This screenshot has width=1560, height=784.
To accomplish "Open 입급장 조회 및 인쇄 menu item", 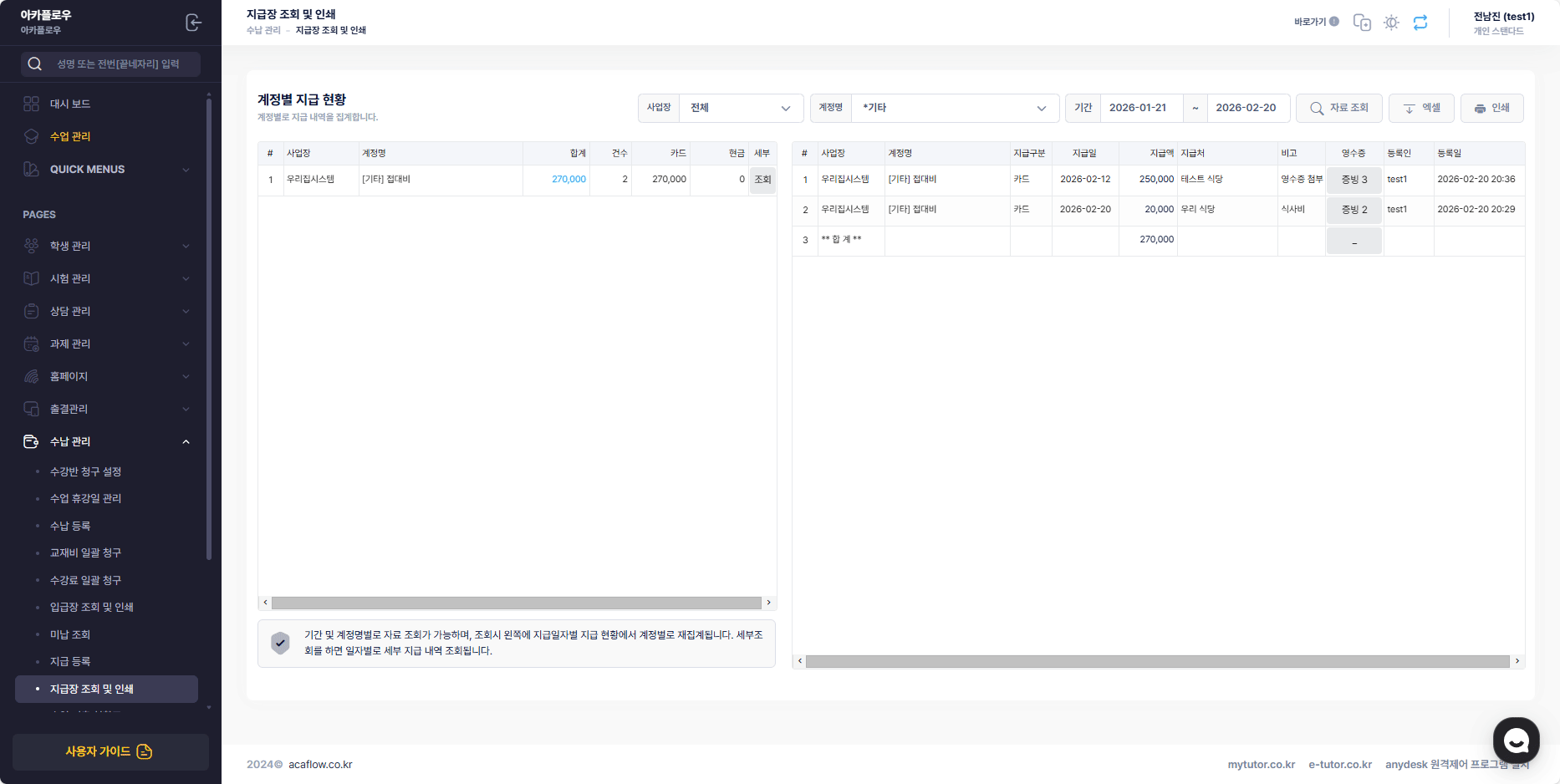I will 92,607.
